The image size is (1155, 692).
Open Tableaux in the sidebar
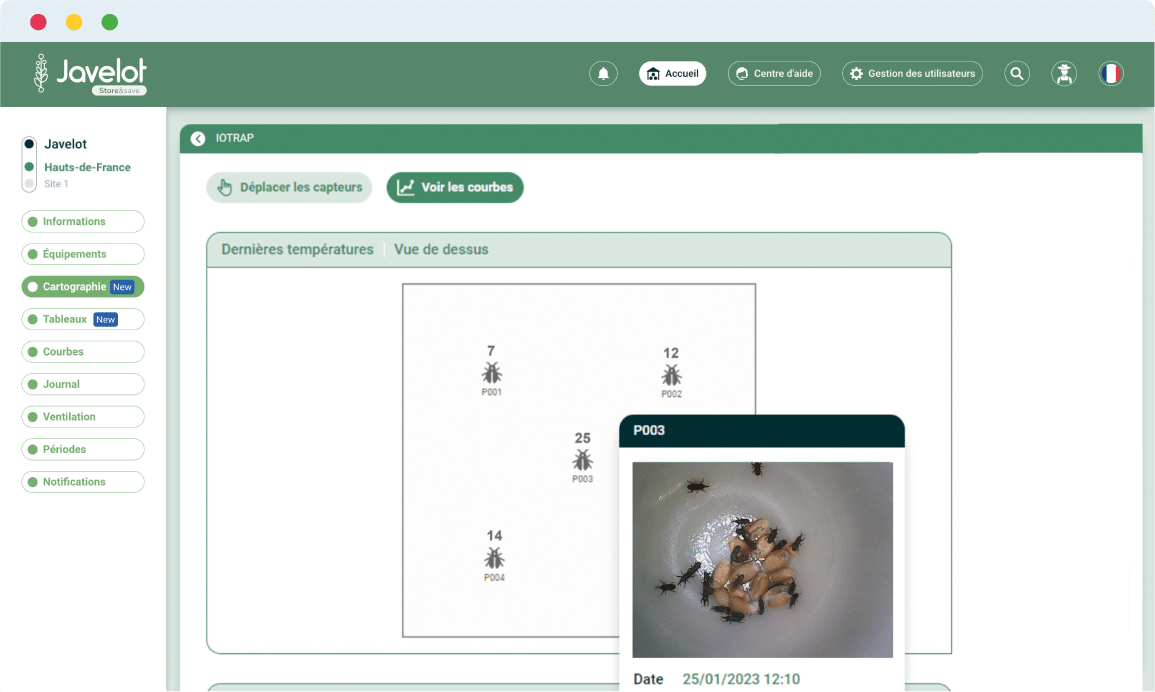click(83, 319)
